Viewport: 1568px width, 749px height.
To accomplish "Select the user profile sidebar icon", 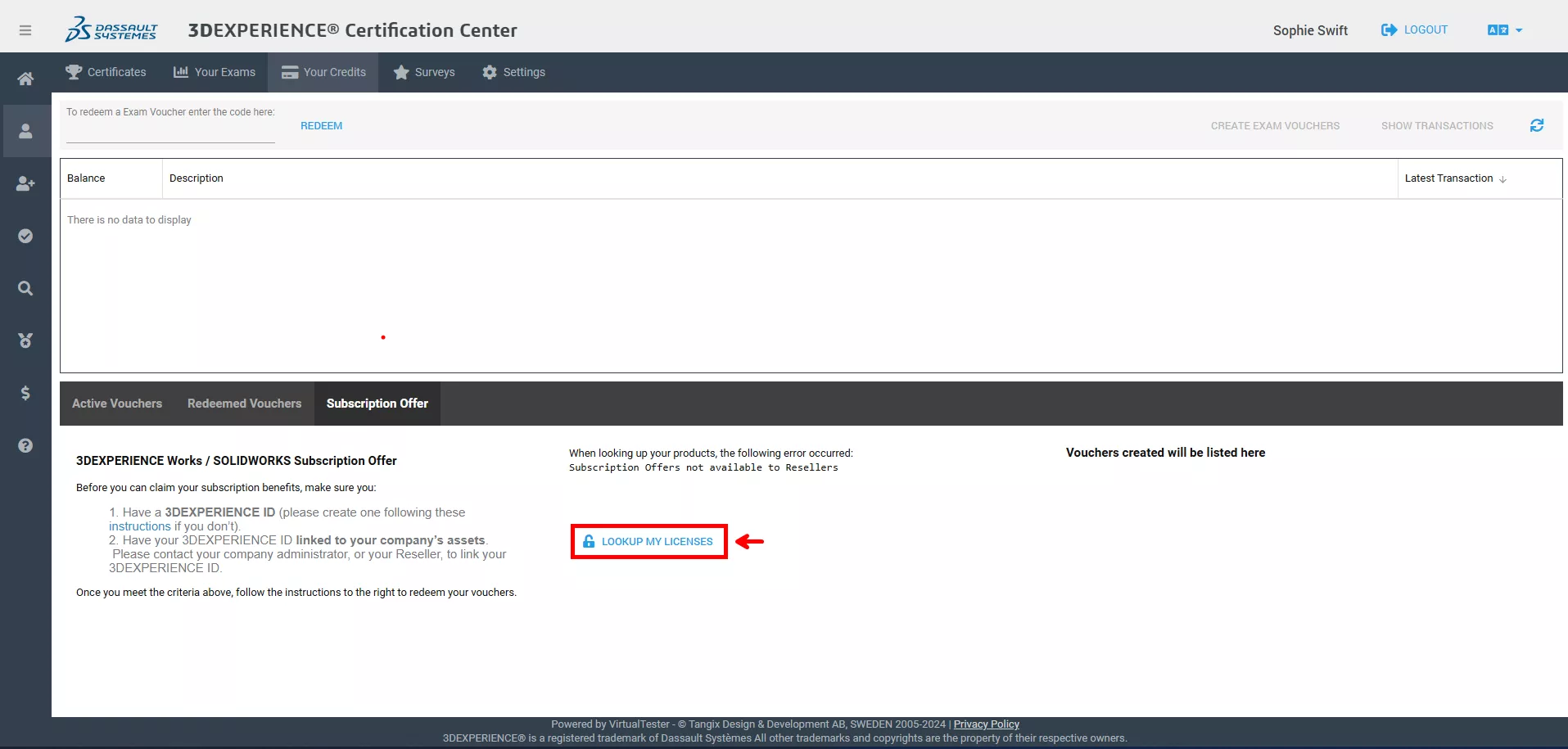I will [25, 131].
